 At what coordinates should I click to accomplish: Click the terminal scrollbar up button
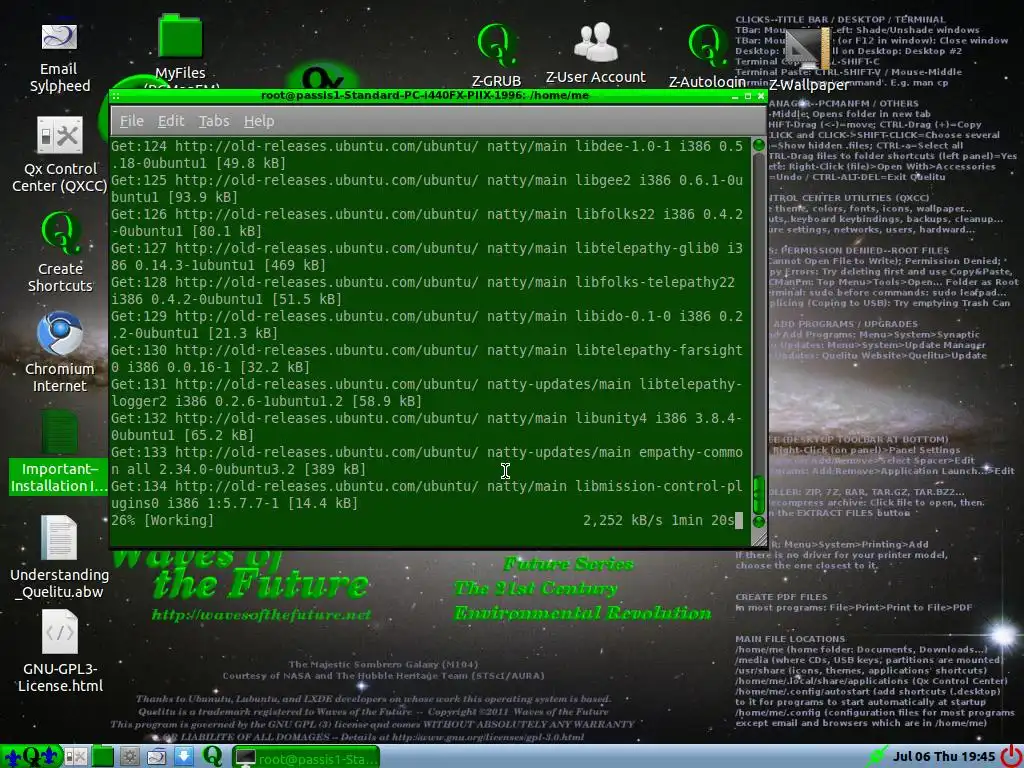759,145
